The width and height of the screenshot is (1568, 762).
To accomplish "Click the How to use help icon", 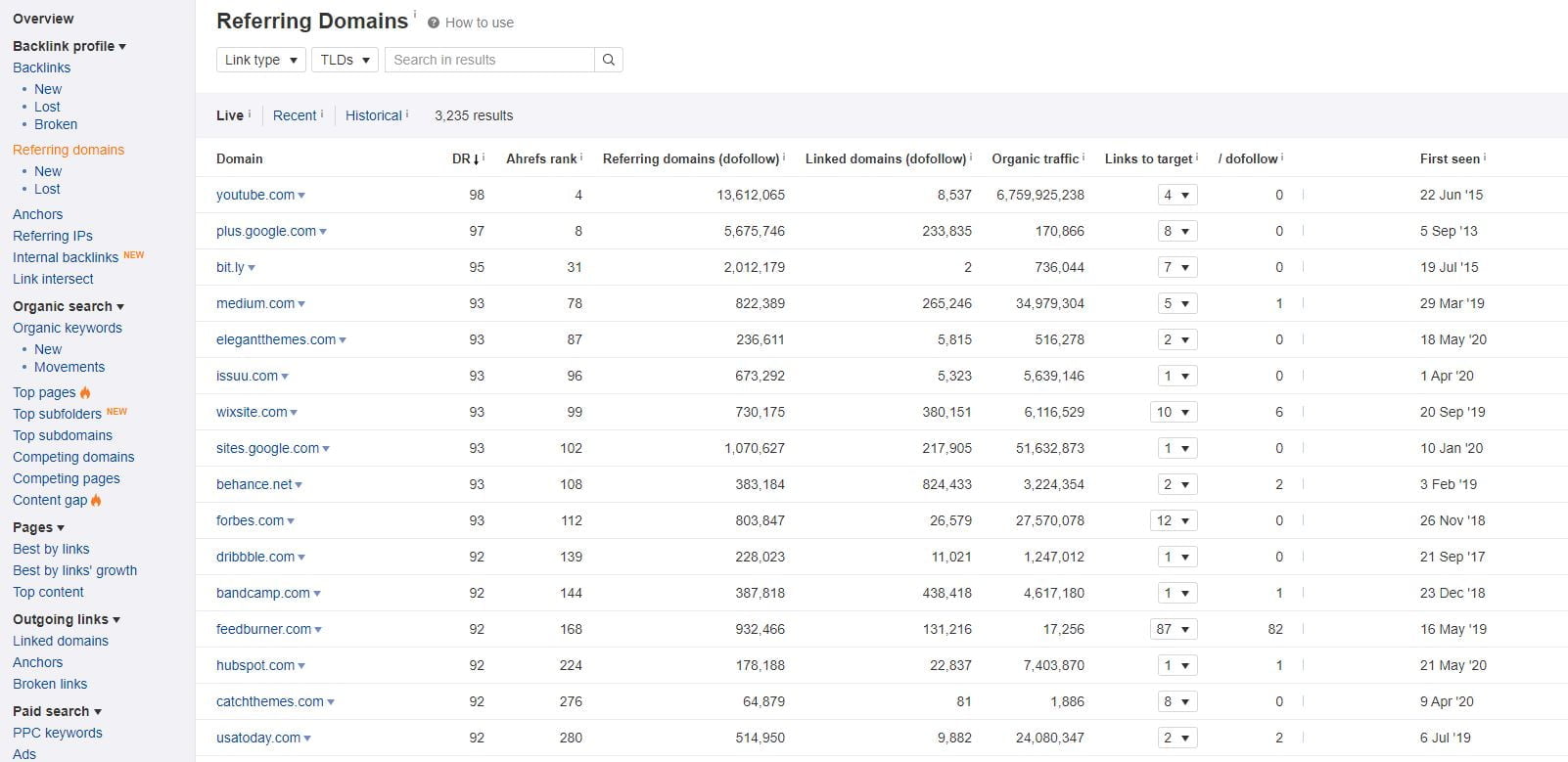I will 434,22.
